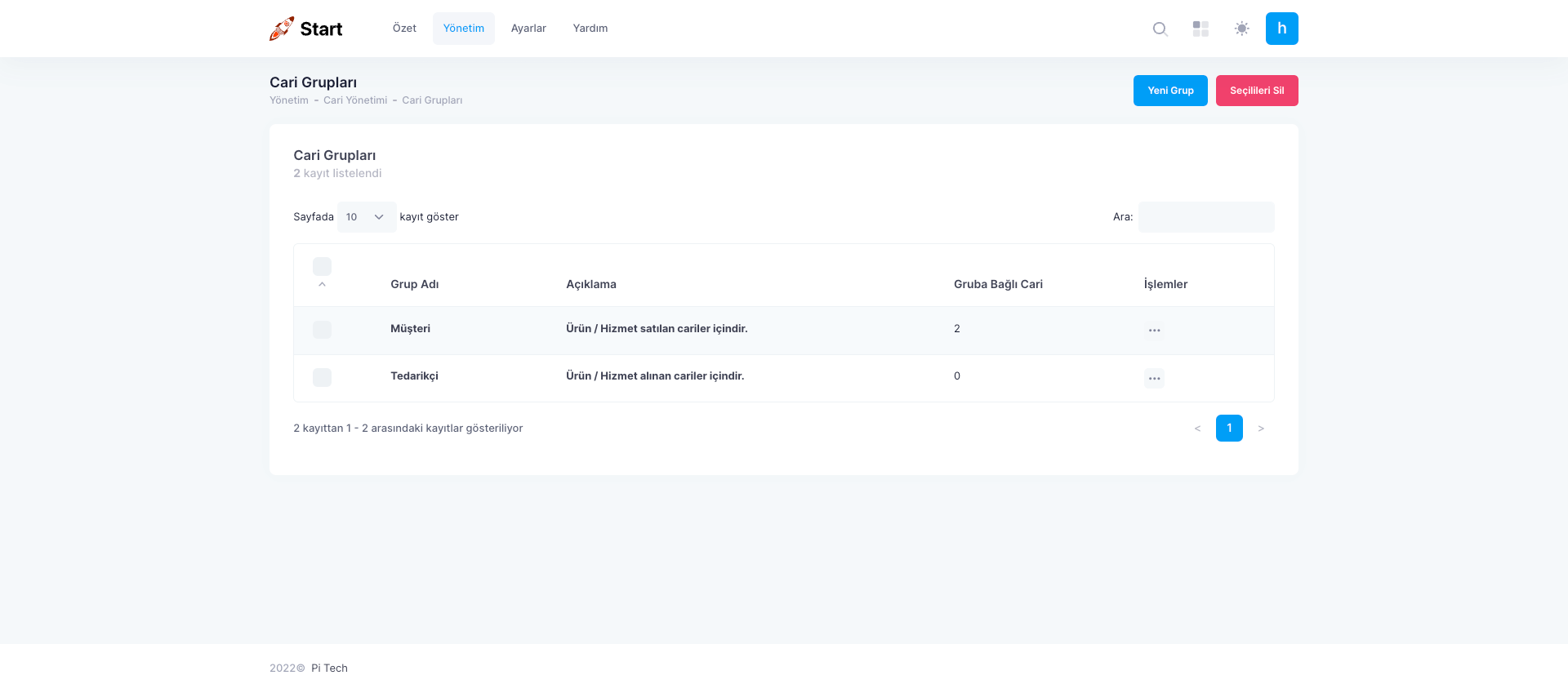The height and width of the screenshot is (693, 1568).
Task: Open the Ayarlar menu
Action: (x=528, y=29)
